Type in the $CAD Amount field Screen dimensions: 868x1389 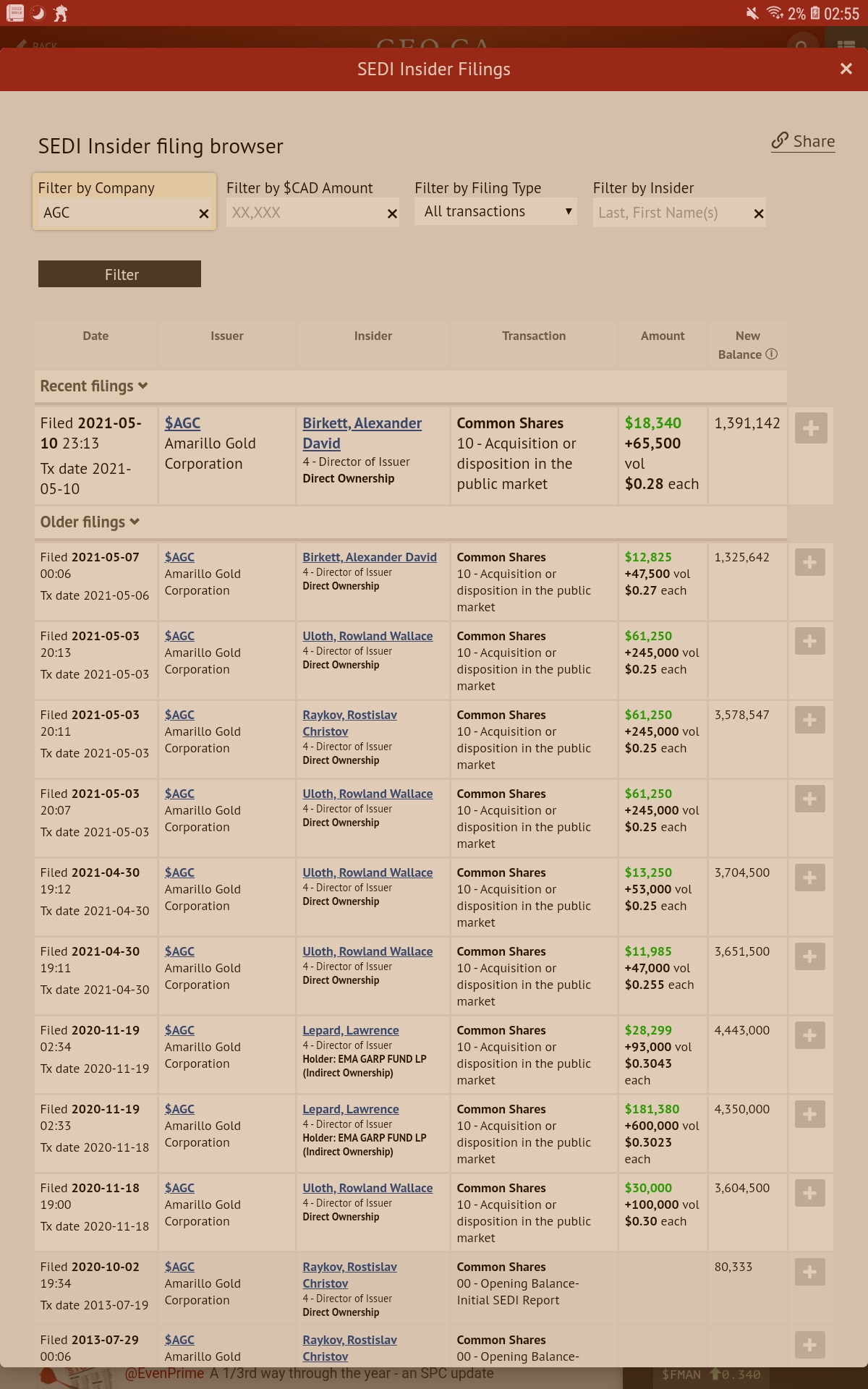(x=305, y=213)
